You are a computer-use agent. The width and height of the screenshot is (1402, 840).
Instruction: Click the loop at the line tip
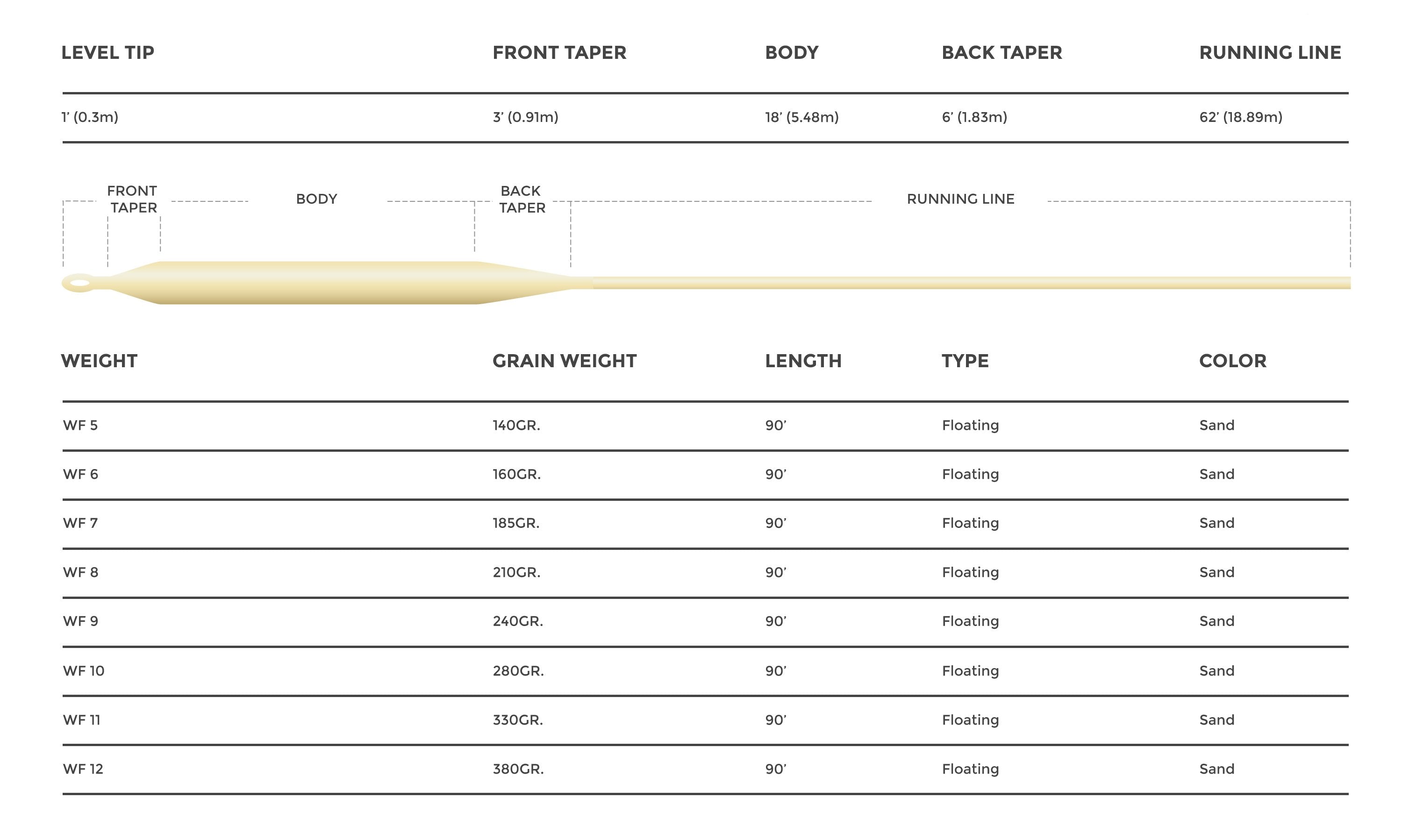pyautogui.click(x=79, y=283)
